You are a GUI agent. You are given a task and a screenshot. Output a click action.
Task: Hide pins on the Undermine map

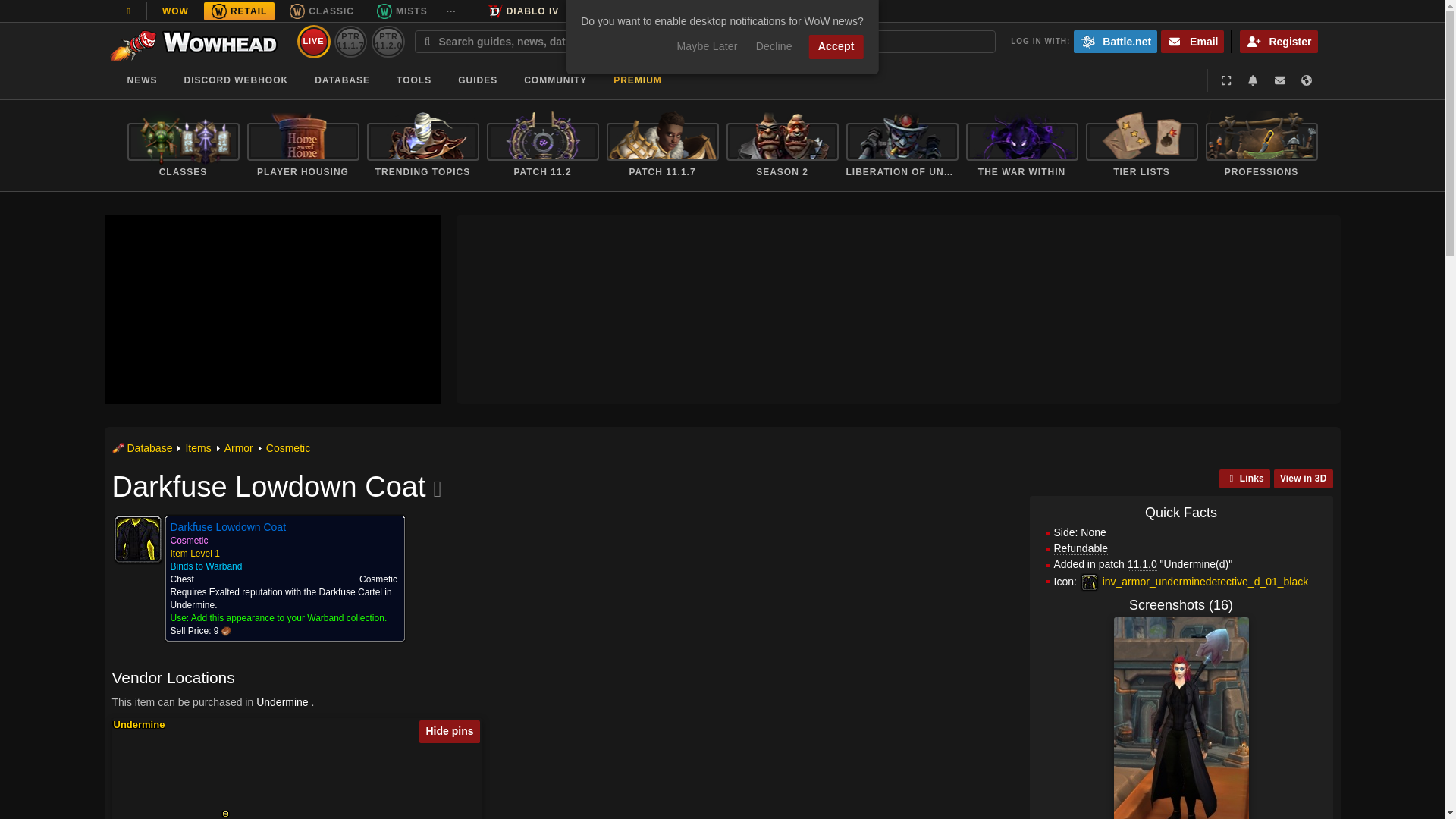point(449,732)
